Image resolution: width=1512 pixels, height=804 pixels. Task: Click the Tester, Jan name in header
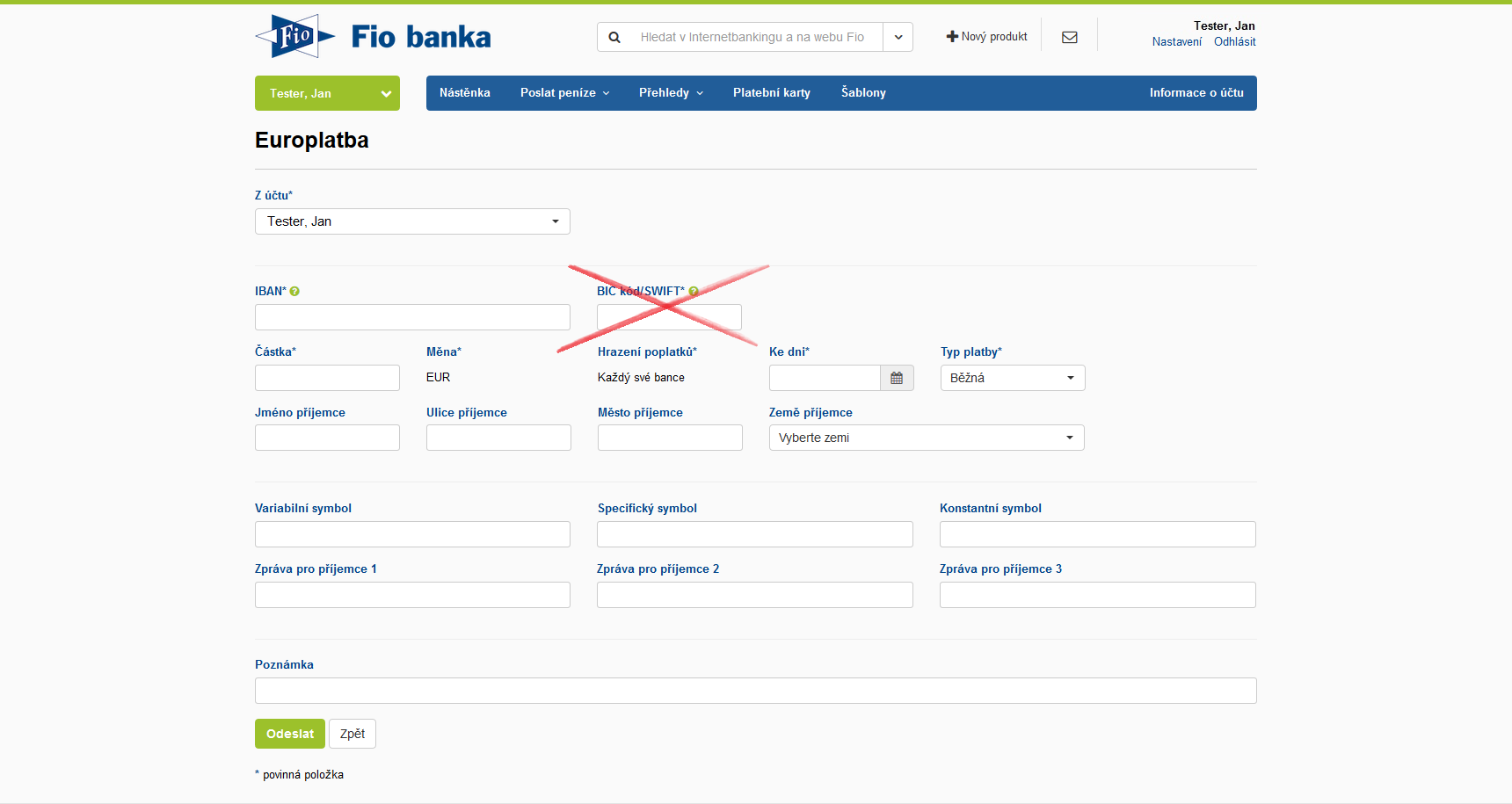point(1224,25)
